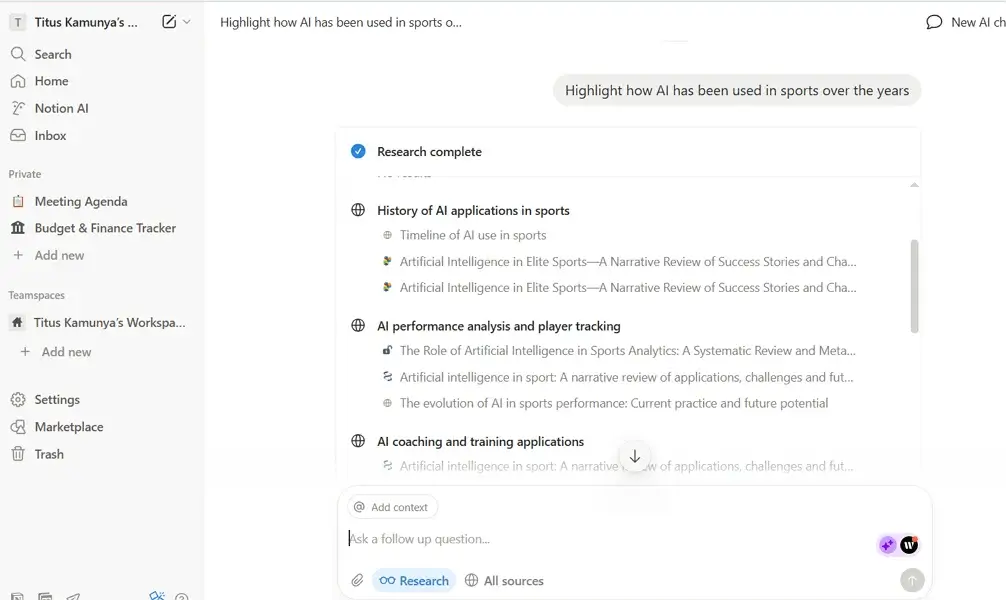Open the All sources dropdown
Viewport: 1006px width, 600px height.
click(504, 581)
